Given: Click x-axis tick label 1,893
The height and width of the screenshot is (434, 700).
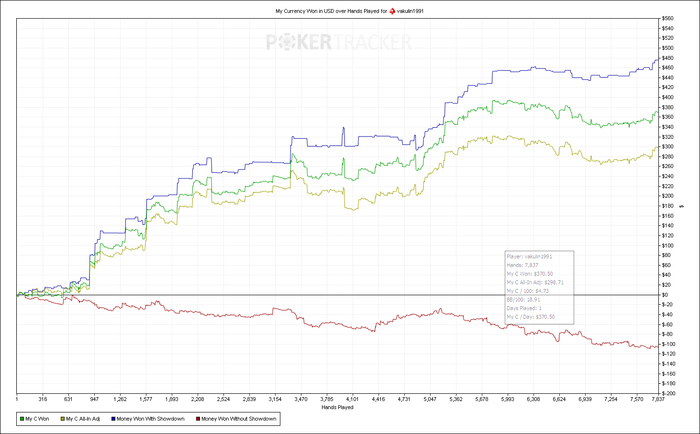Looking at the screenshot, I should coord(172,399).
